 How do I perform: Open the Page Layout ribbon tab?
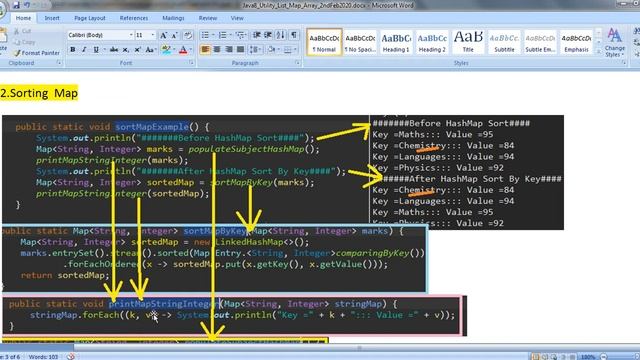click(x=90, y=18)
